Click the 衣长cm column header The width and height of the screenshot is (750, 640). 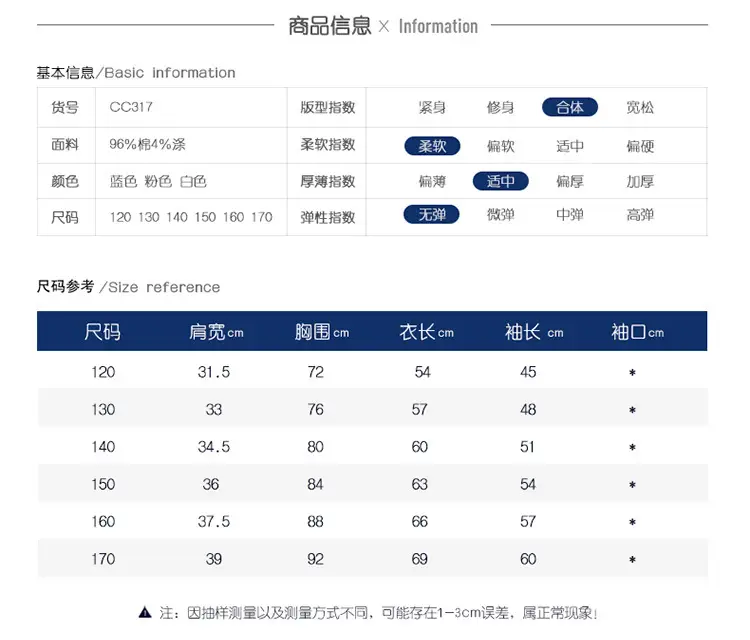(x=427, y=331)
